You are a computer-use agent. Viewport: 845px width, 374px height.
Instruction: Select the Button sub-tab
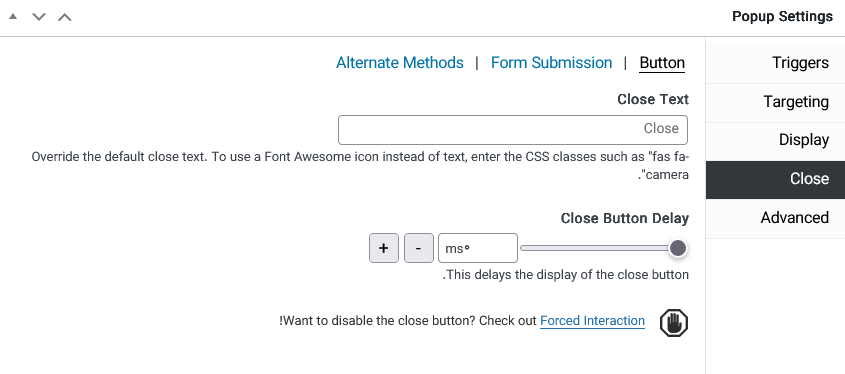tap(662, 63)
